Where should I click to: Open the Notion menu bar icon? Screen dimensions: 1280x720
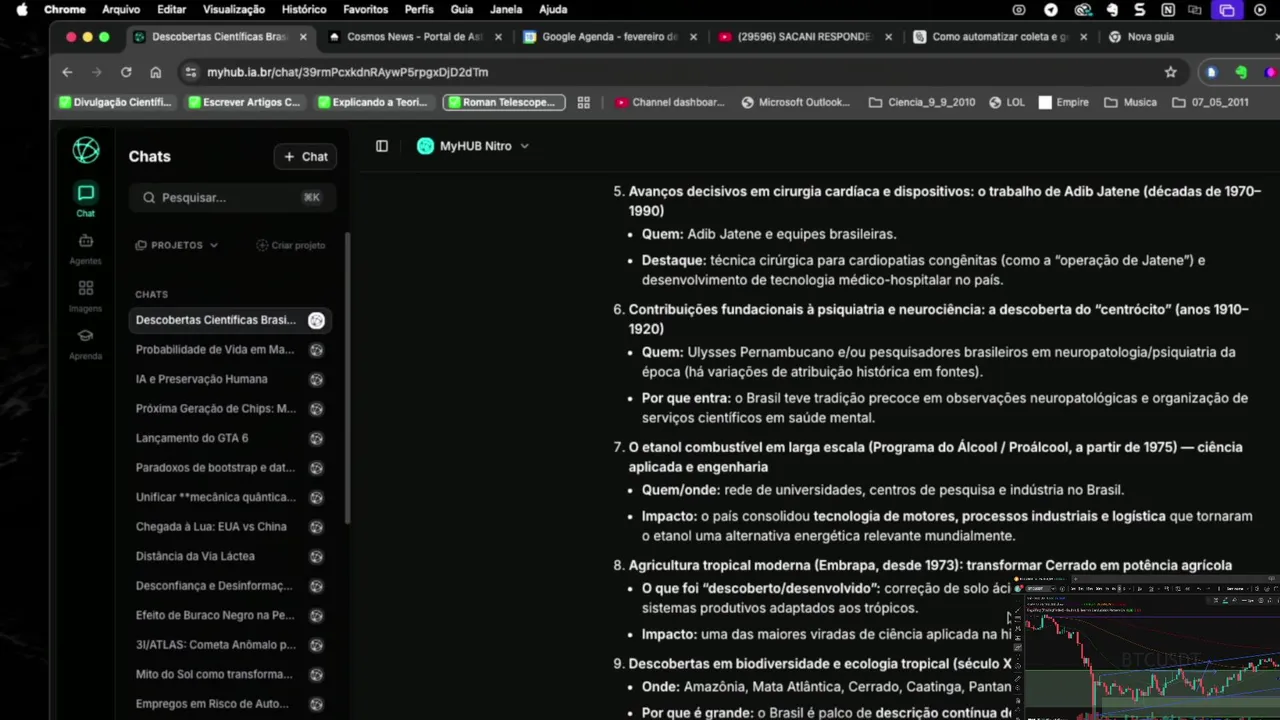(1168, 10)
